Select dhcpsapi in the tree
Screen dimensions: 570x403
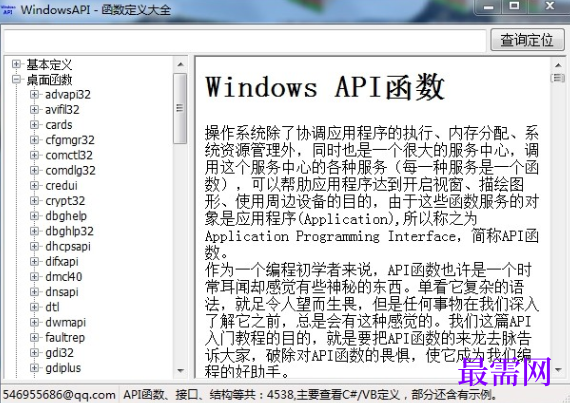[x=68, y=247]
